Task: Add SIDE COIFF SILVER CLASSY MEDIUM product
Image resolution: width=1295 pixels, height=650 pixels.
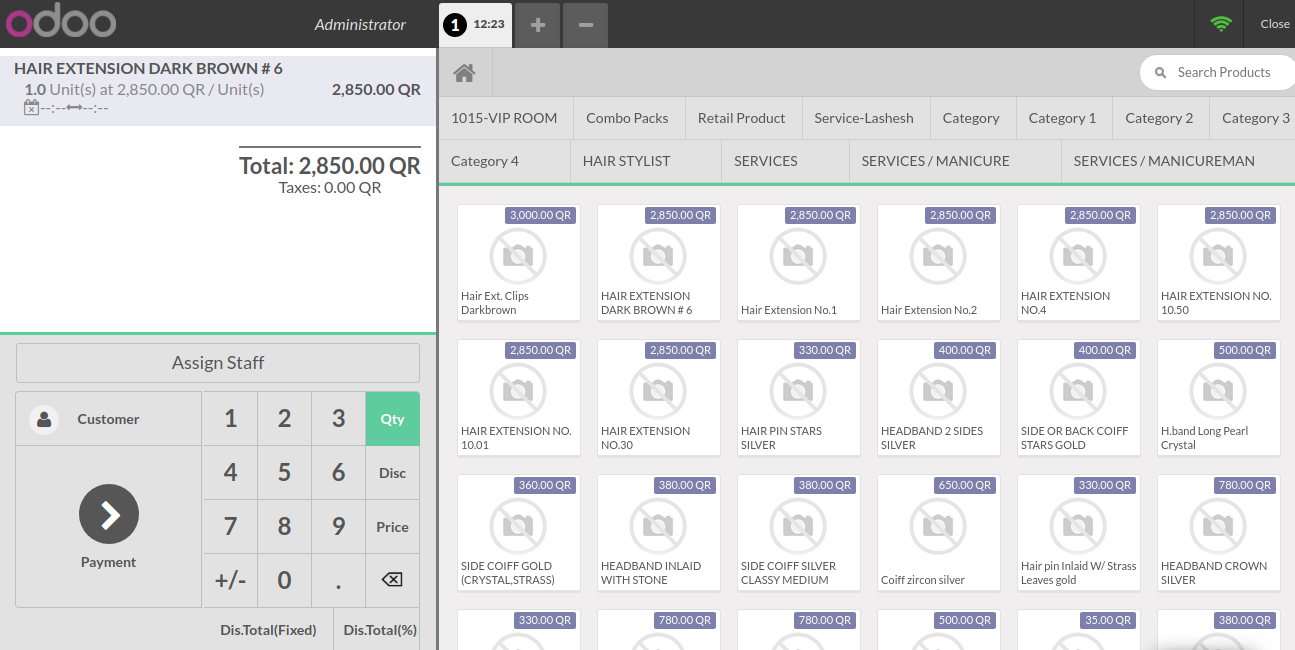Action: point(799,533)
